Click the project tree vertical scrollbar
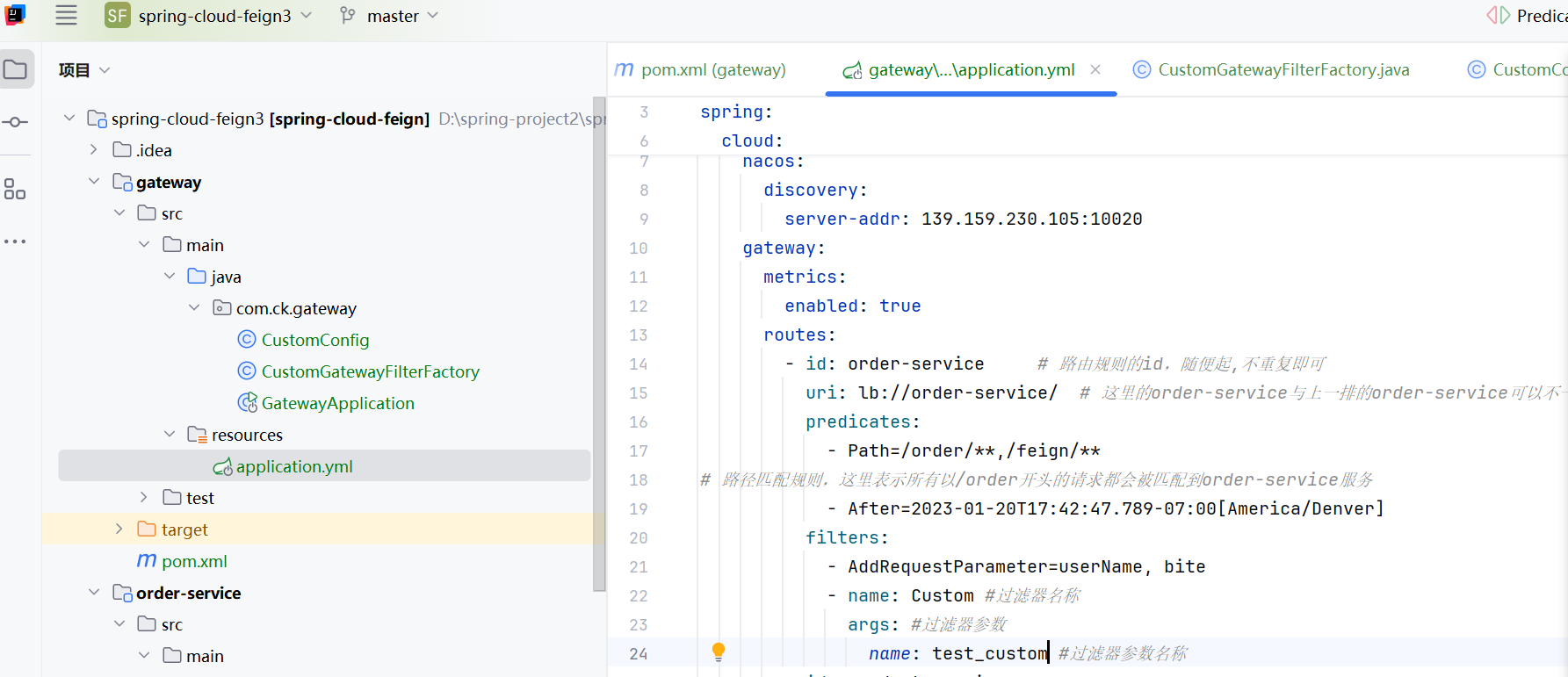The image size is (1568, 677). coord(599,344)
